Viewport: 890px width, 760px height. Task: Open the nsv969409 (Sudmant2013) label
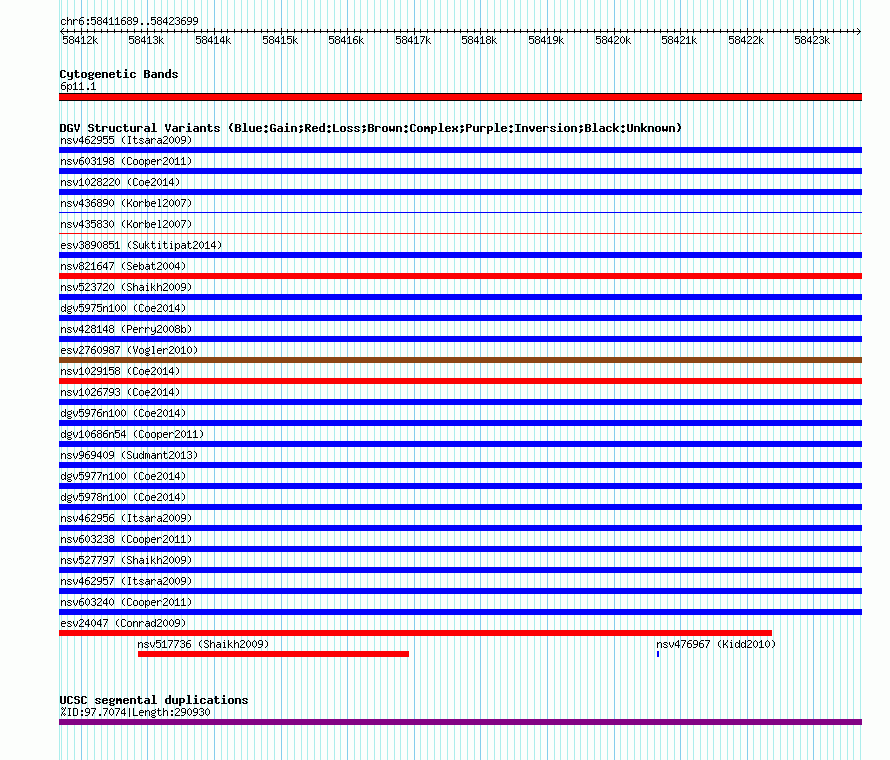coord(129,455)
